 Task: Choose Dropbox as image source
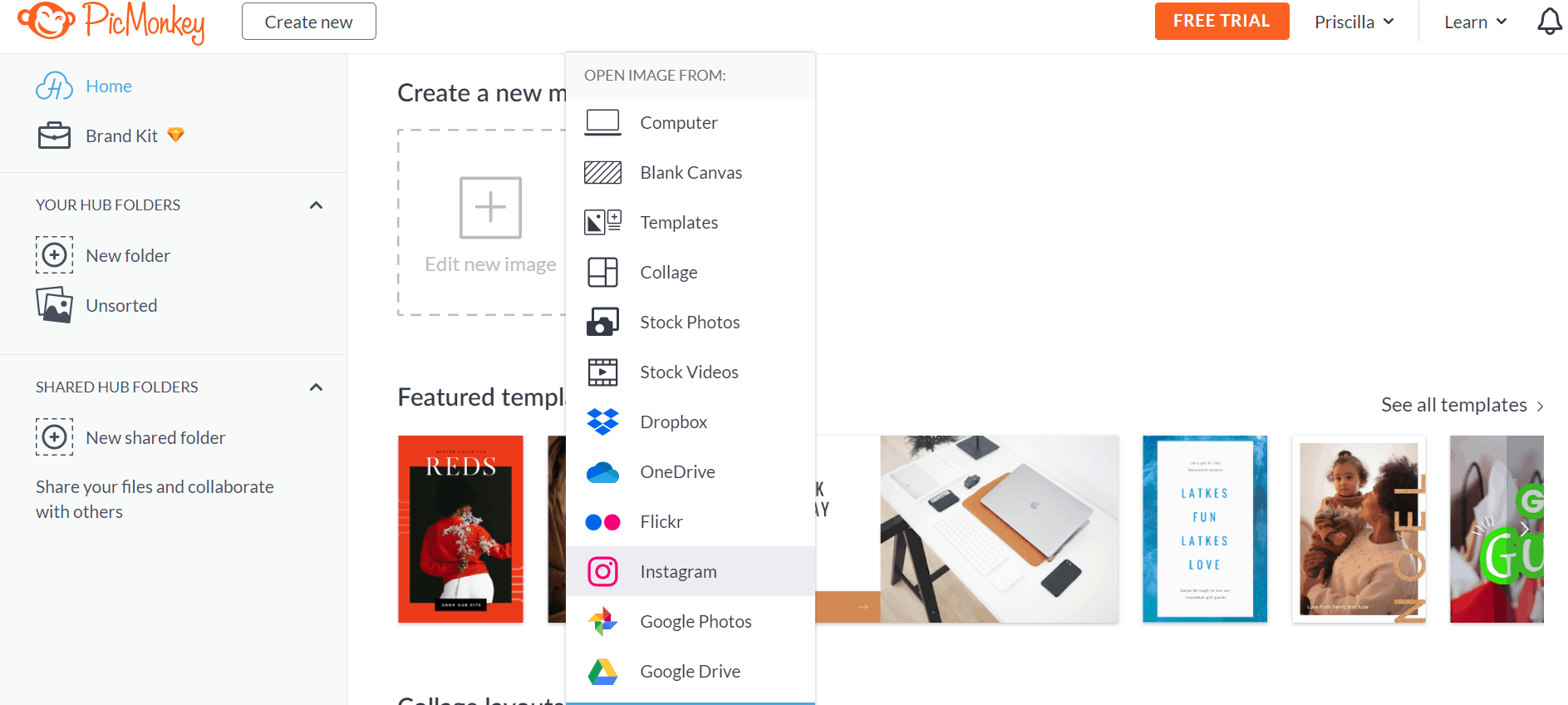pos(690,422)
